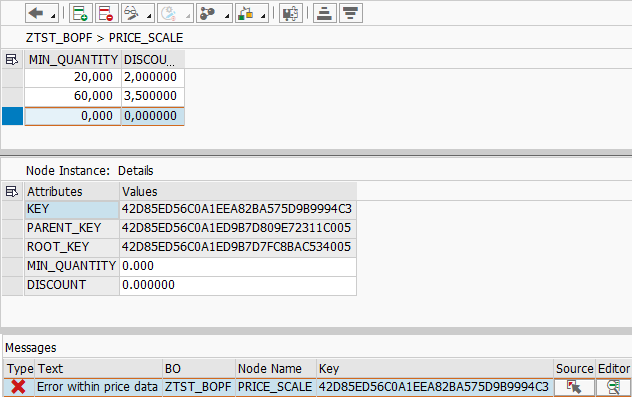Click the Attributes column header

[x=72, y=191]
